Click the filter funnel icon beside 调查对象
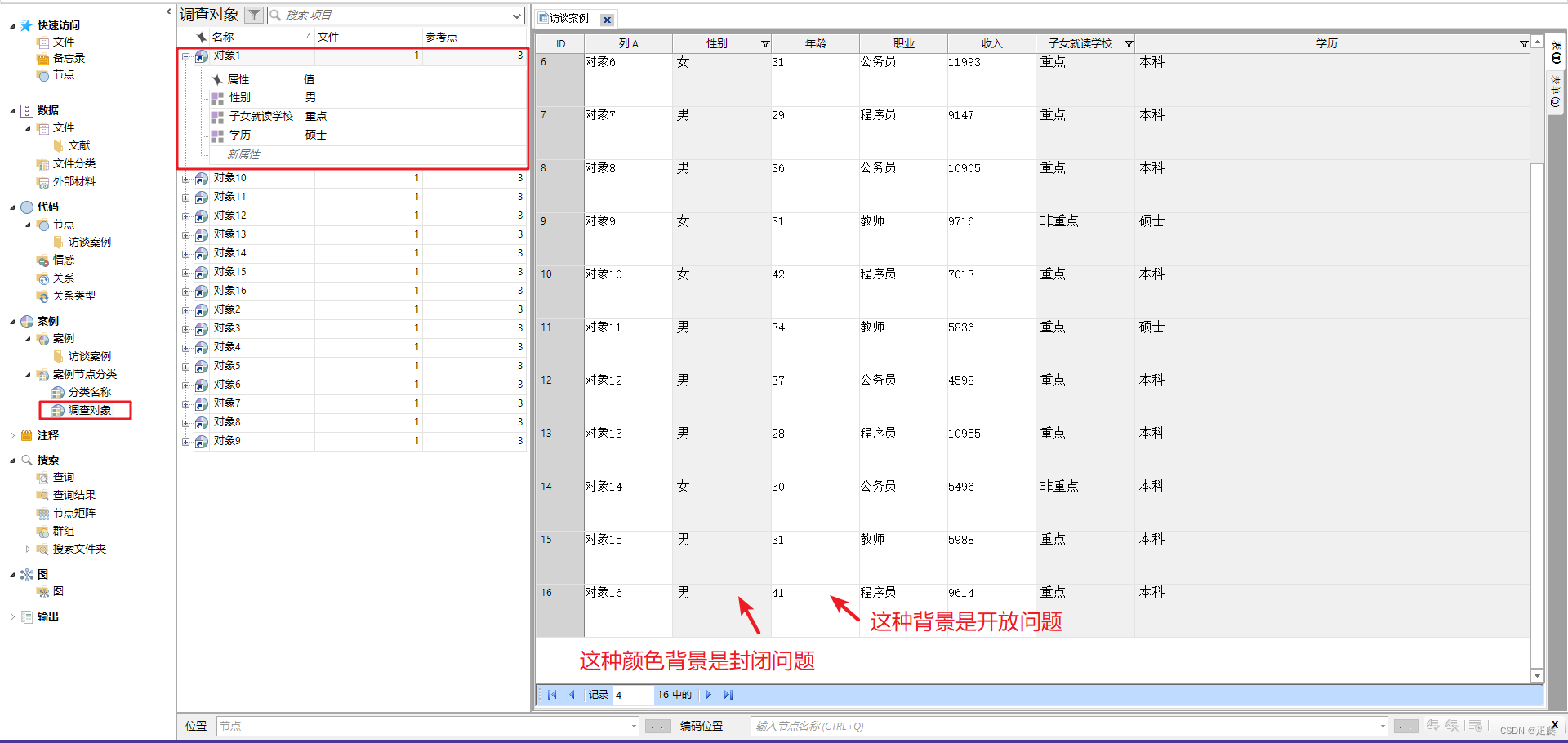 254,16
